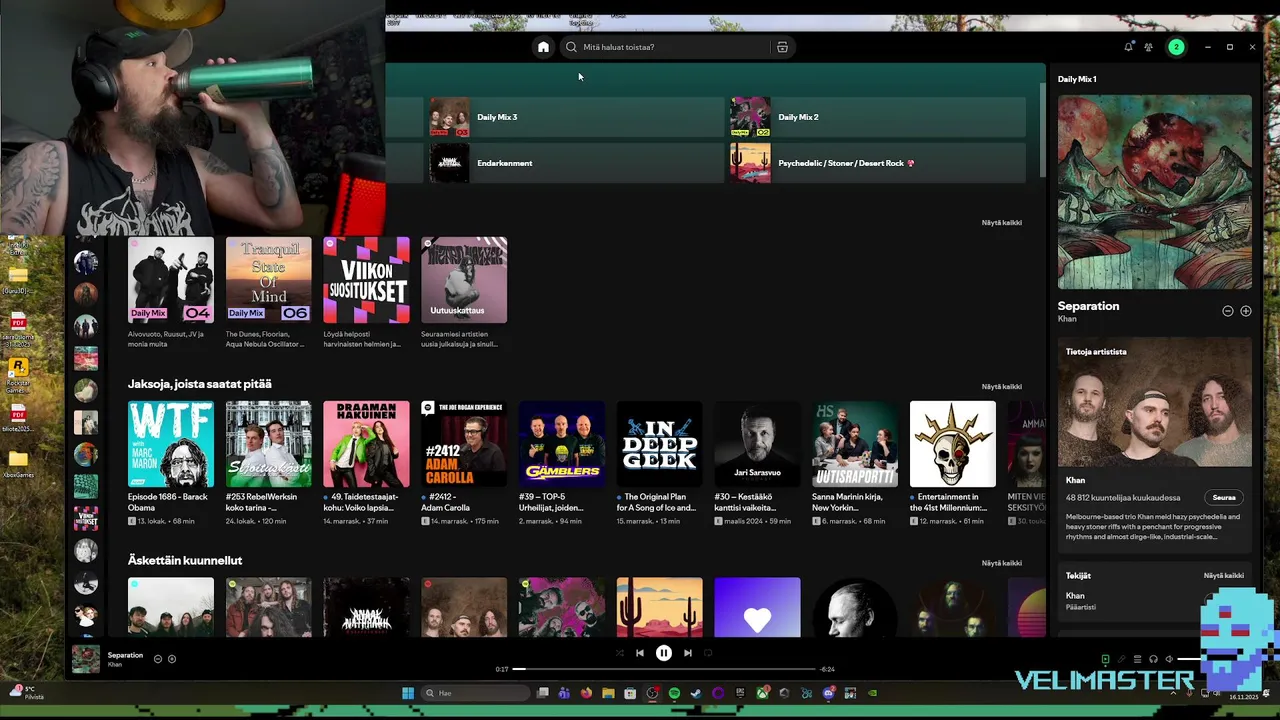
Task: Open the Browse icon beside search field
Action: [x=782, y=47]
